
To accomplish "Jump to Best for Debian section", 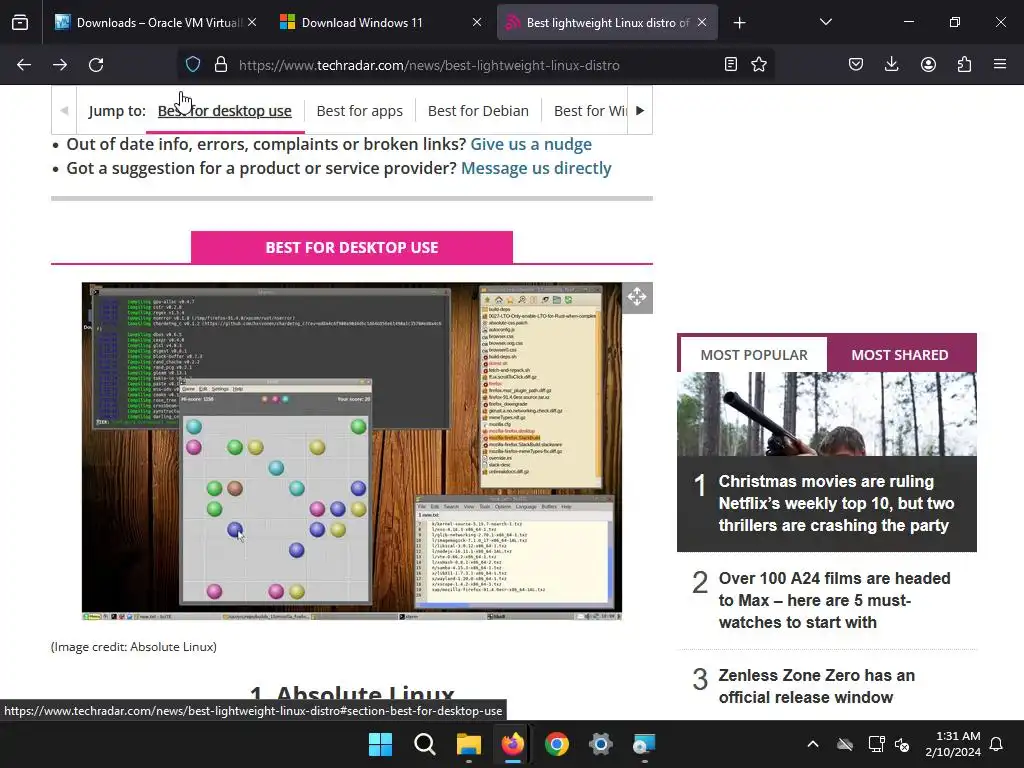I will (x=478, y=111).
